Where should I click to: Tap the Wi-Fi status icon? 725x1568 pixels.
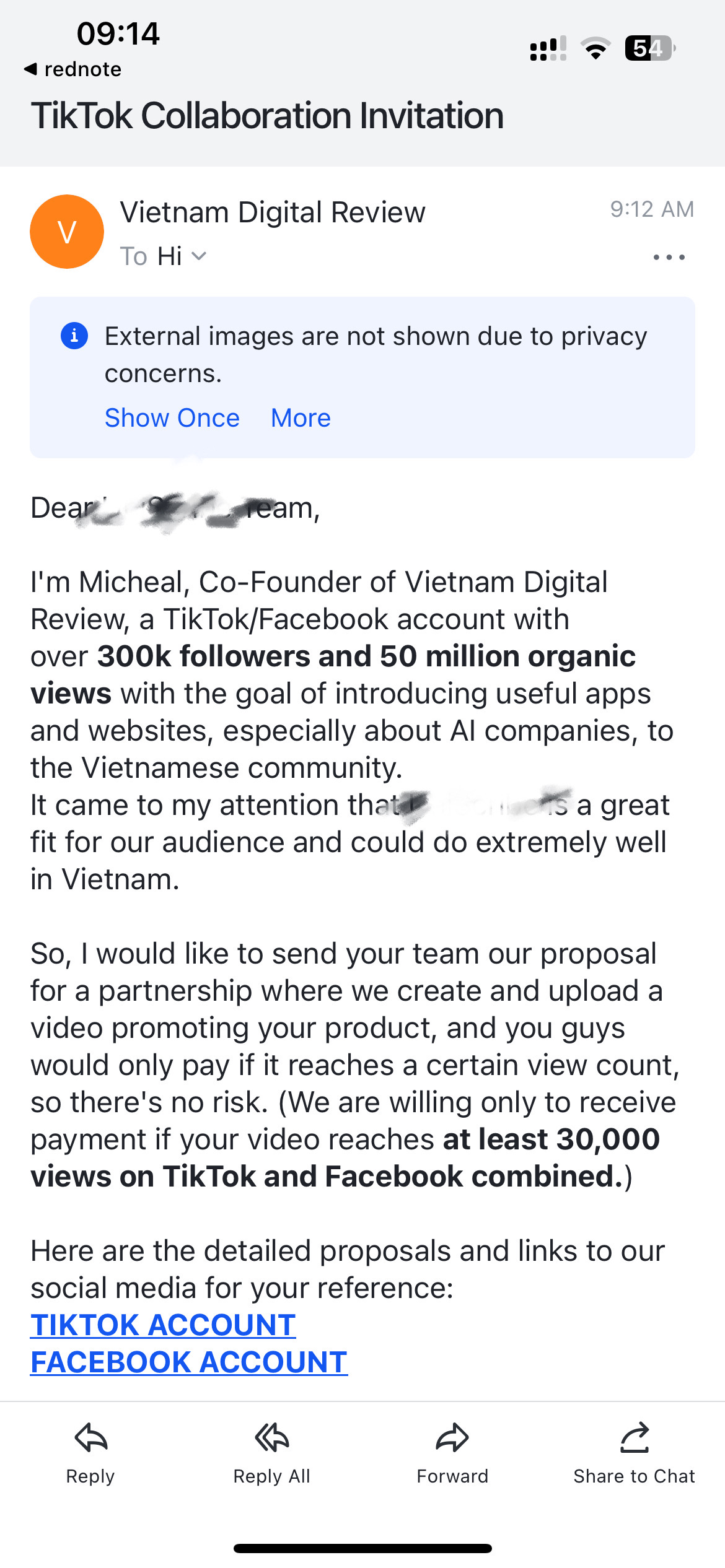click(595, 48)
